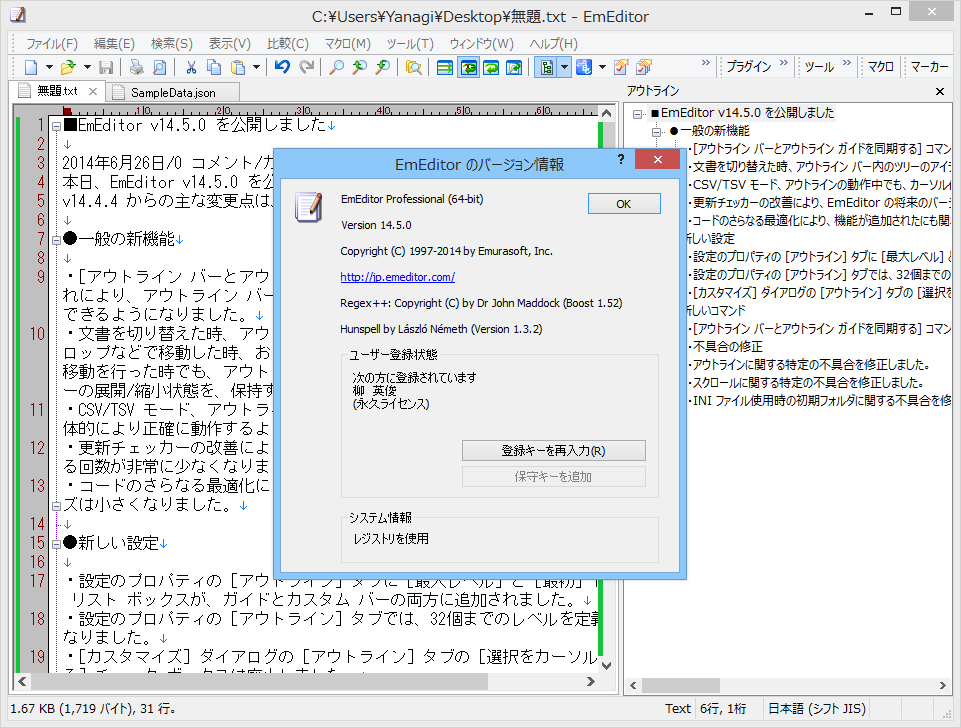Create a new document with the New icon
961x728 pixels.
pos(33,66)
